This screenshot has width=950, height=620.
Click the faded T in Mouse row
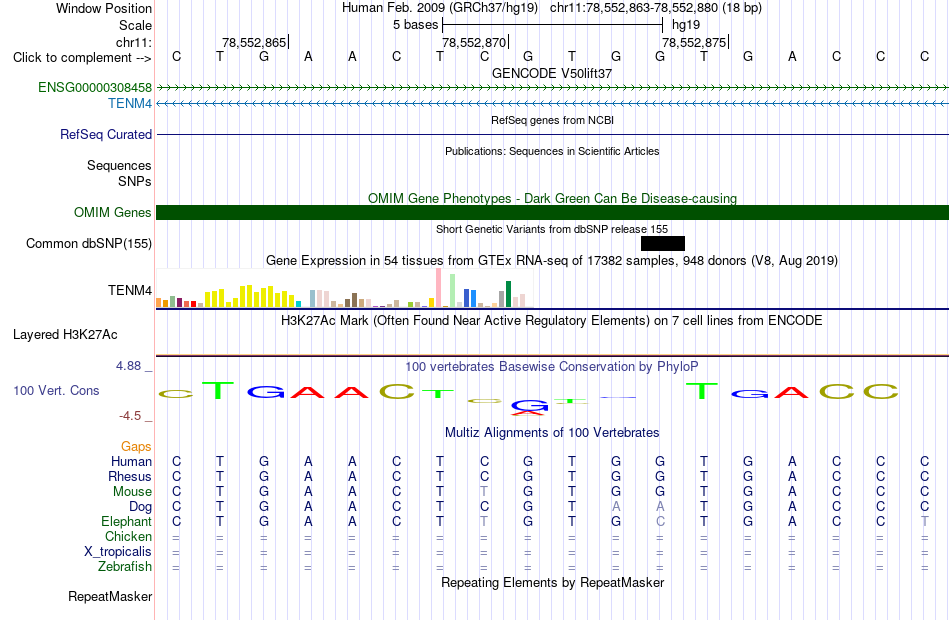483,492
